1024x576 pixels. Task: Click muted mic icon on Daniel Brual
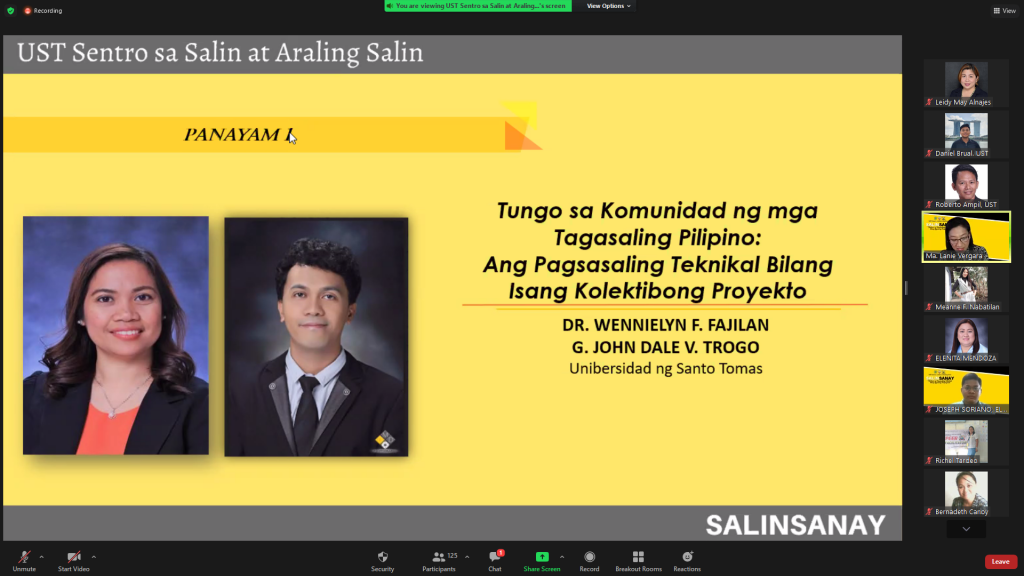929,153
